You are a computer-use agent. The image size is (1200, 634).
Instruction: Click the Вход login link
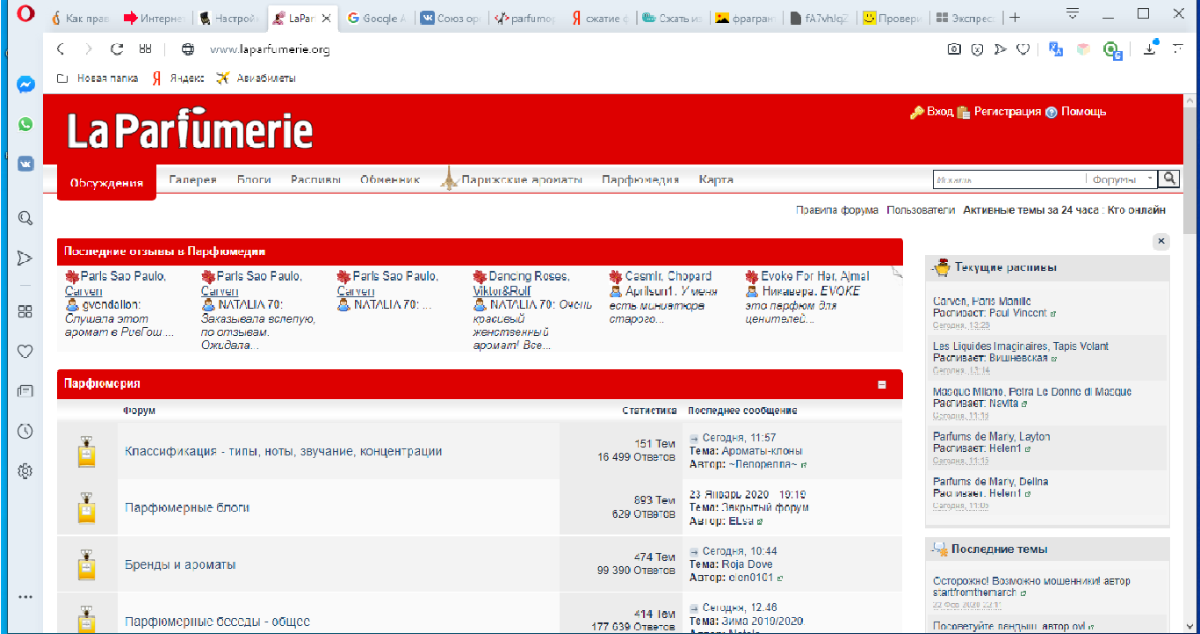tap(940, 112)
